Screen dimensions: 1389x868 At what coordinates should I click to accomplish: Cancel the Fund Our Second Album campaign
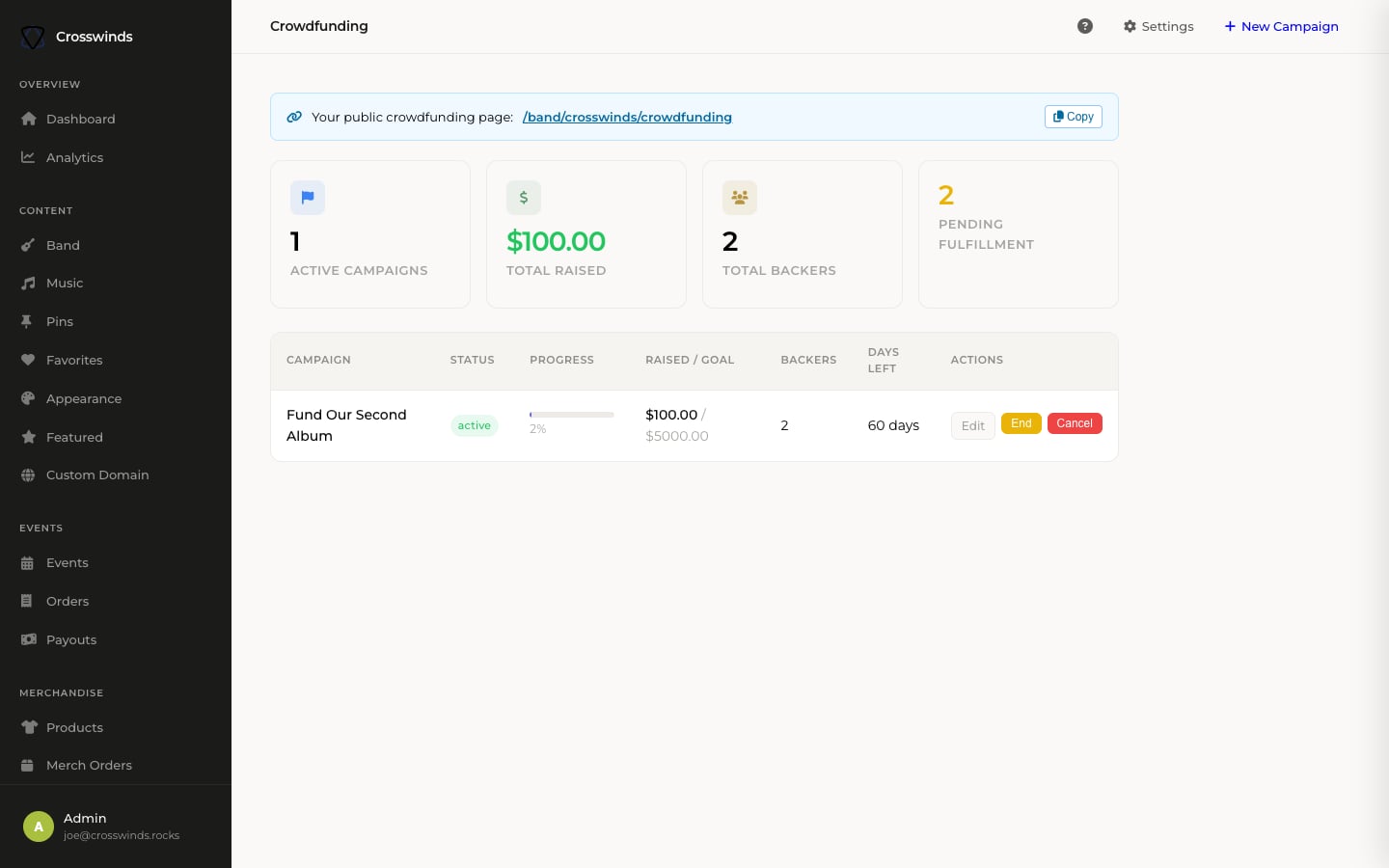(x=1075, y=423)
